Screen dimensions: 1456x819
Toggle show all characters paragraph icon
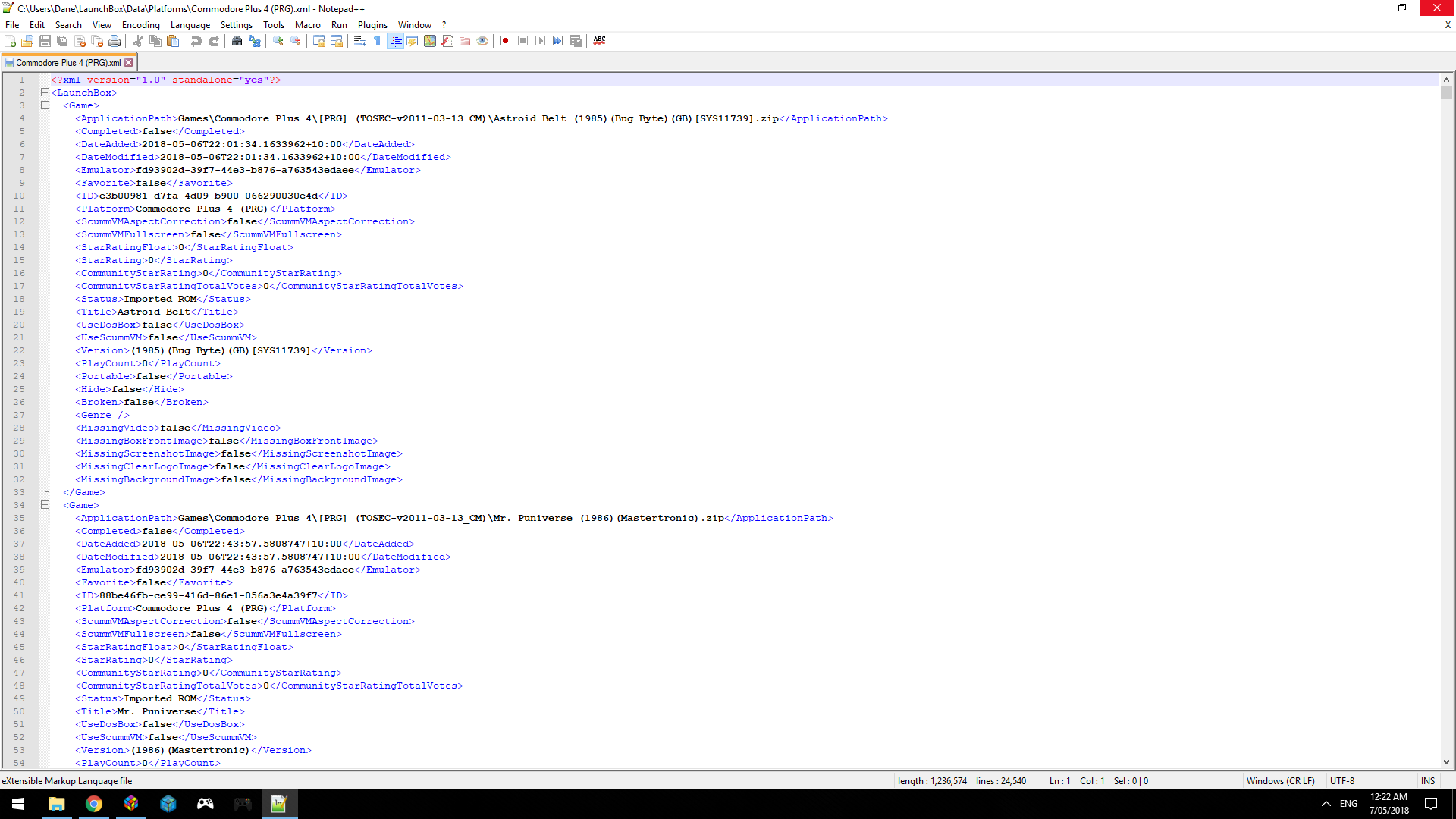(378, 41)
